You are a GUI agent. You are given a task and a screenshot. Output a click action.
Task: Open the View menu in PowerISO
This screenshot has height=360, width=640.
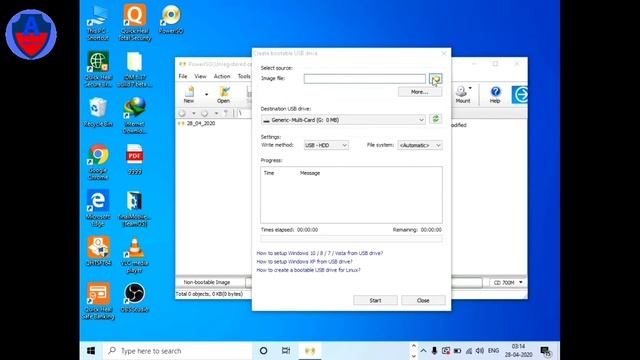tap(200, 76)
